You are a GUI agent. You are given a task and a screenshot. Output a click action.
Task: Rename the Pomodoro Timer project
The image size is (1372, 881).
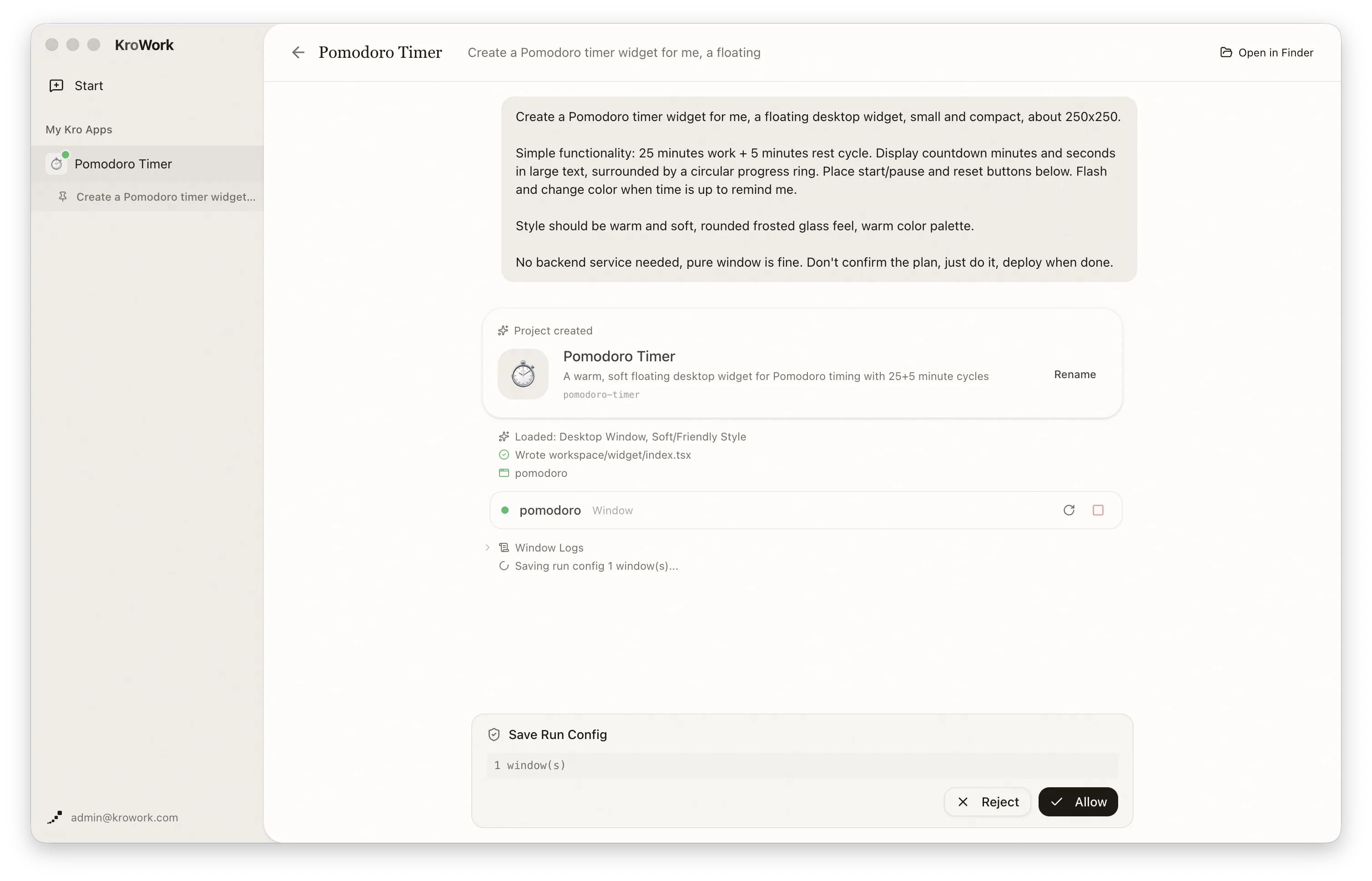1074,374
